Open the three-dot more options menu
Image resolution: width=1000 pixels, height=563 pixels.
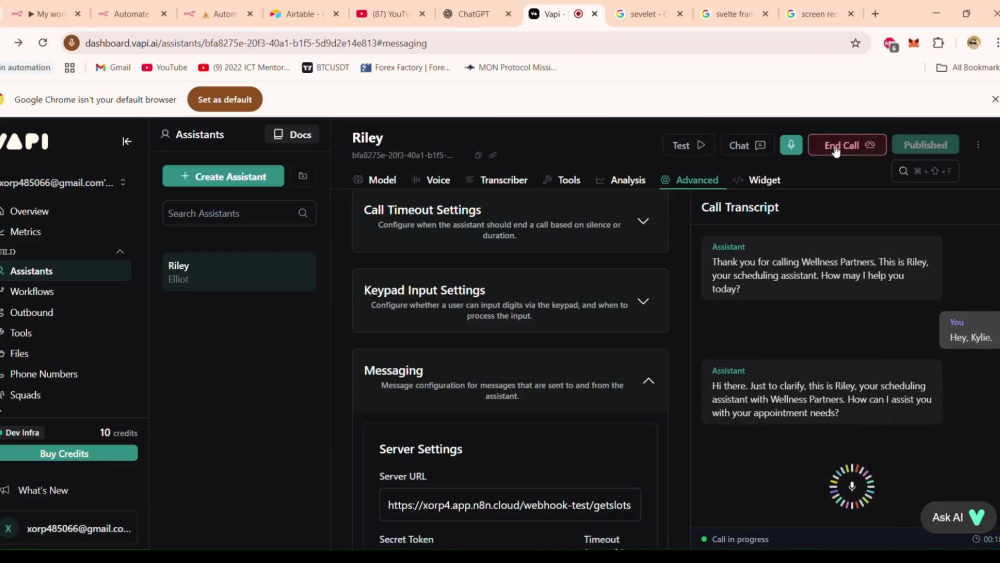tap(978, 145)
